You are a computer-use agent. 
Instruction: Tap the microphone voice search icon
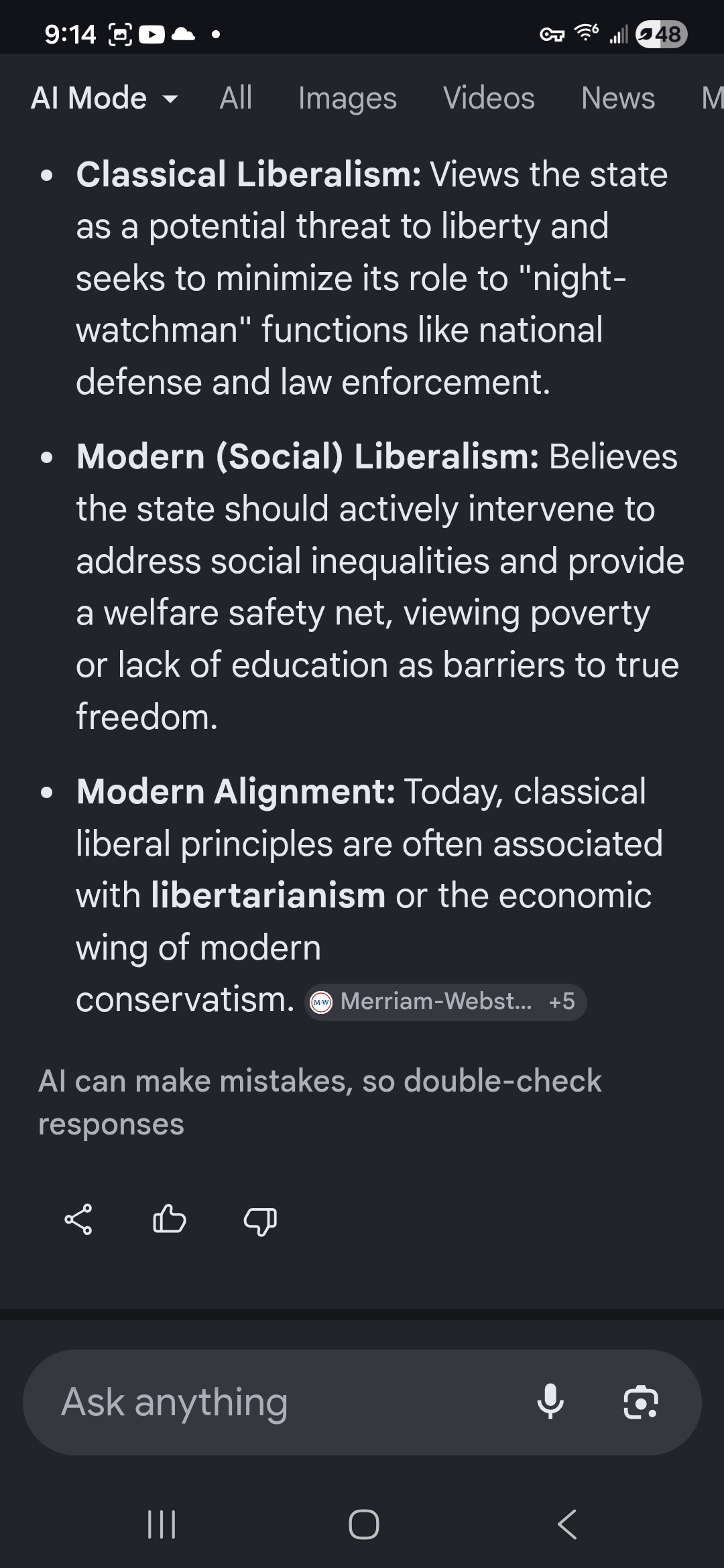point(550,1401)
